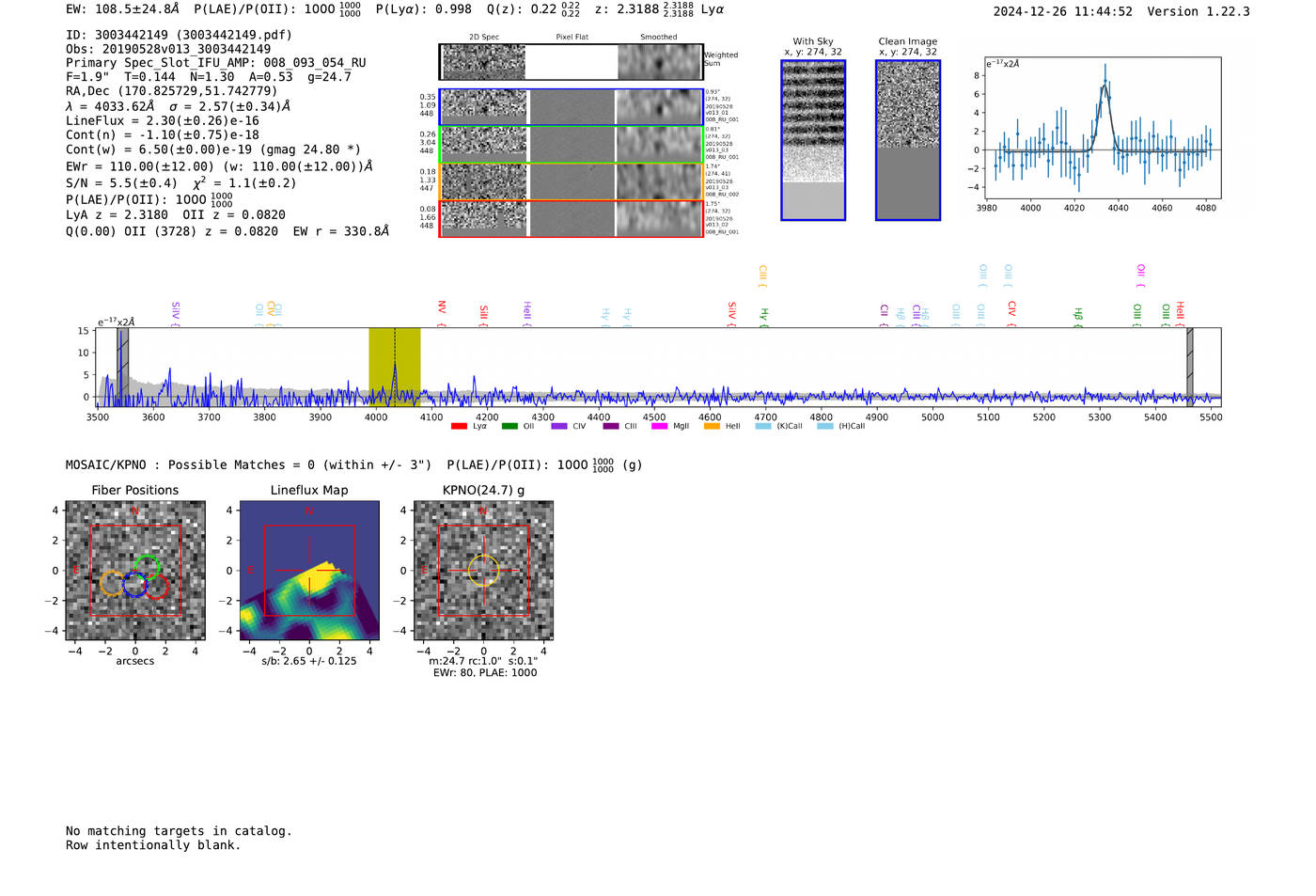
Task: Click the KPNO(24.7) g image panel
Action: (x=483, y=570)
